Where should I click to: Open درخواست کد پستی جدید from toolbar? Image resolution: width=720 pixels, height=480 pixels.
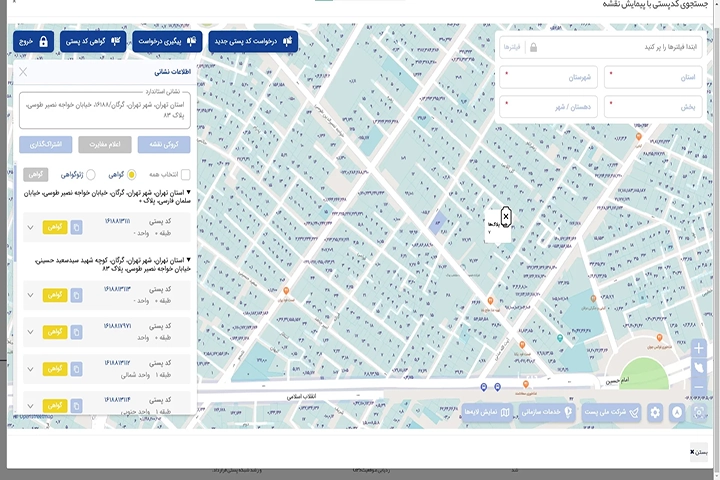(253, 42)
